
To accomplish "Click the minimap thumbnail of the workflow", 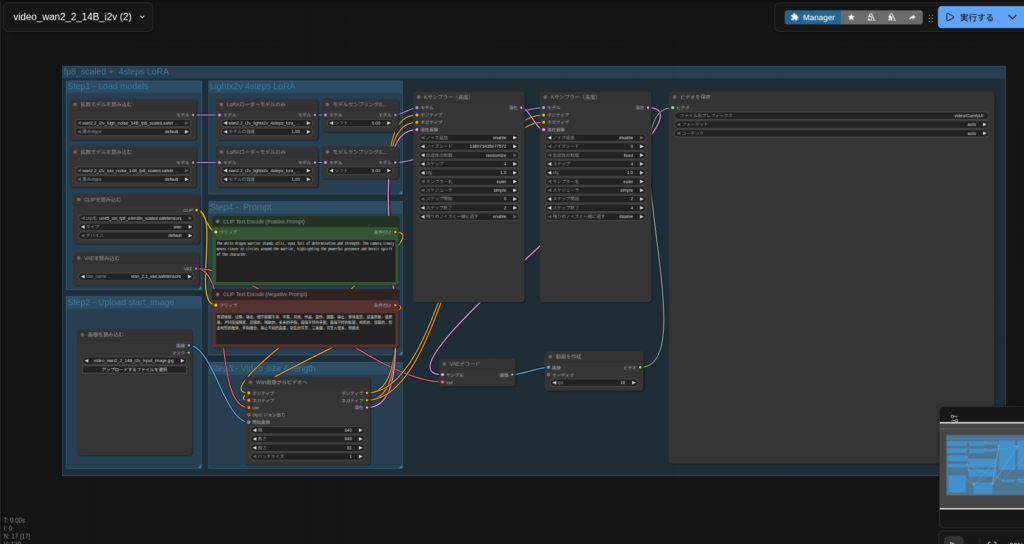I will tap(984, 465).
